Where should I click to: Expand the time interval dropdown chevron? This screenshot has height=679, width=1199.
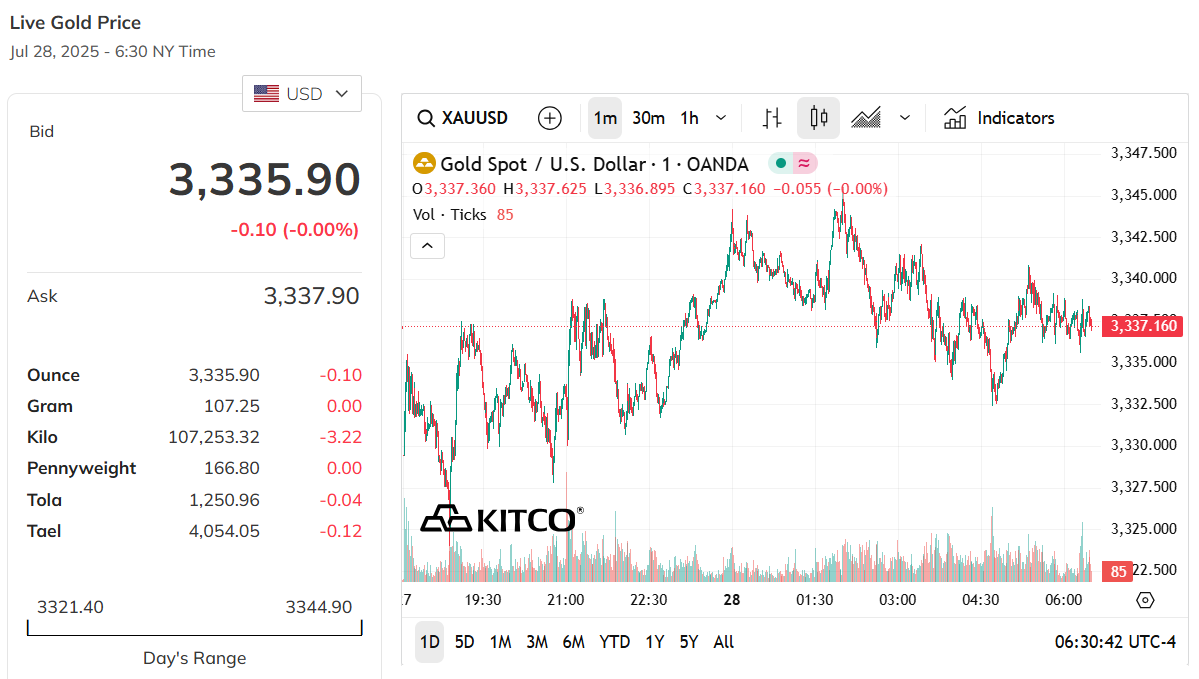pos(721,118)
